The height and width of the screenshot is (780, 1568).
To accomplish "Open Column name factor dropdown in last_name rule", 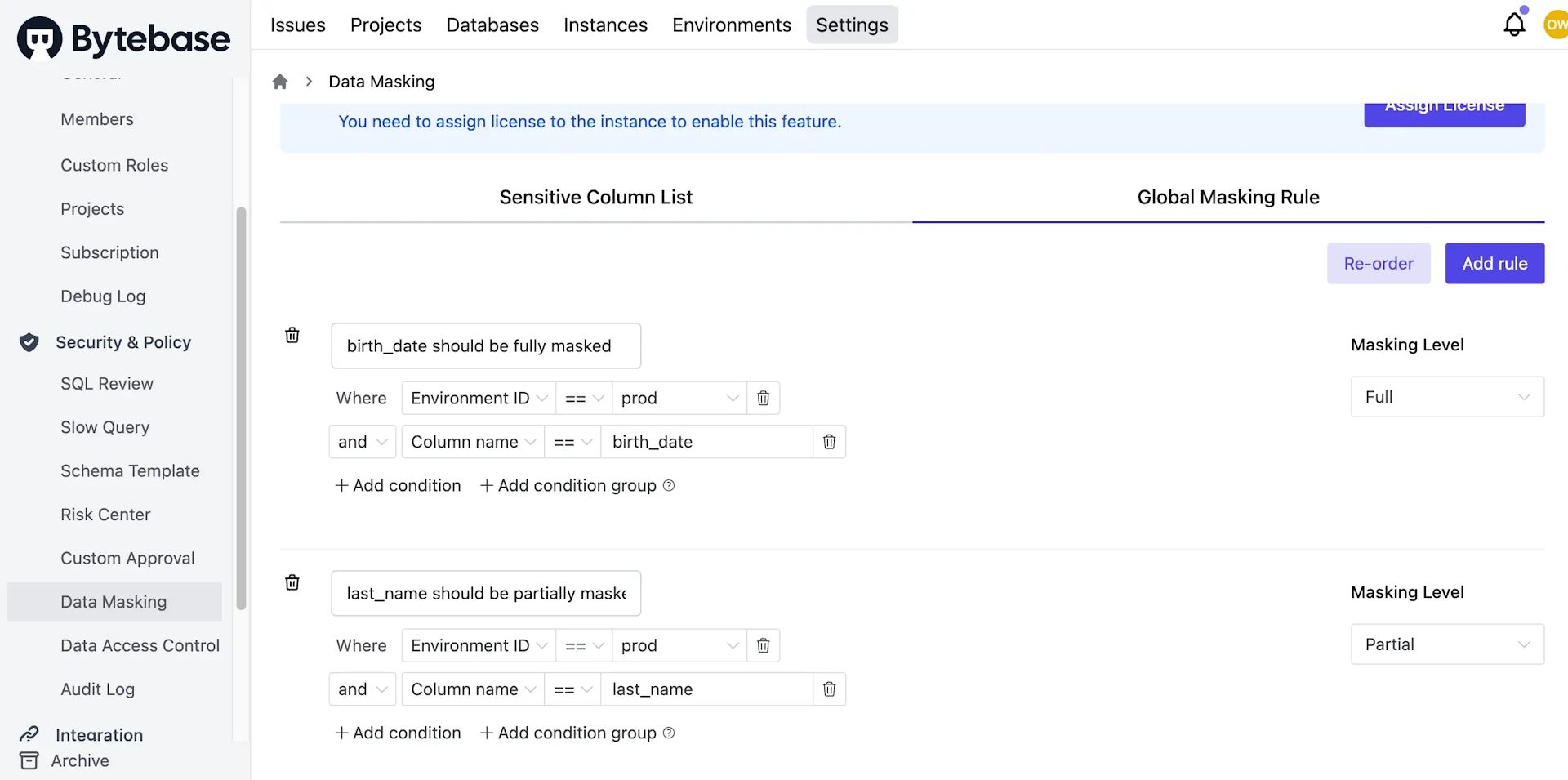I will 473,689.
